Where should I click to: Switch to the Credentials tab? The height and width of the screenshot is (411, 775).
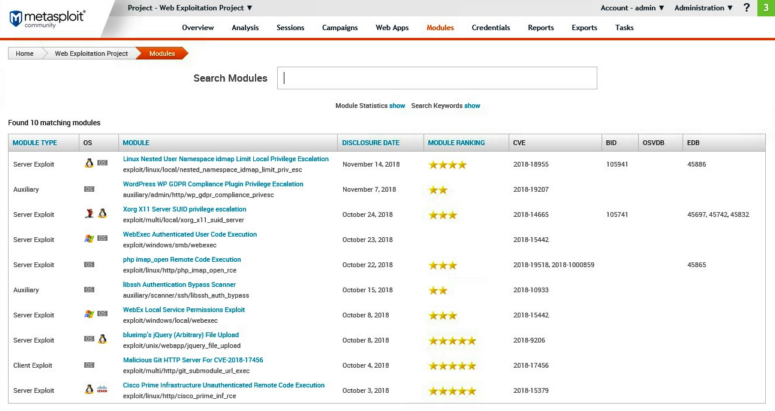pos(490,28)
